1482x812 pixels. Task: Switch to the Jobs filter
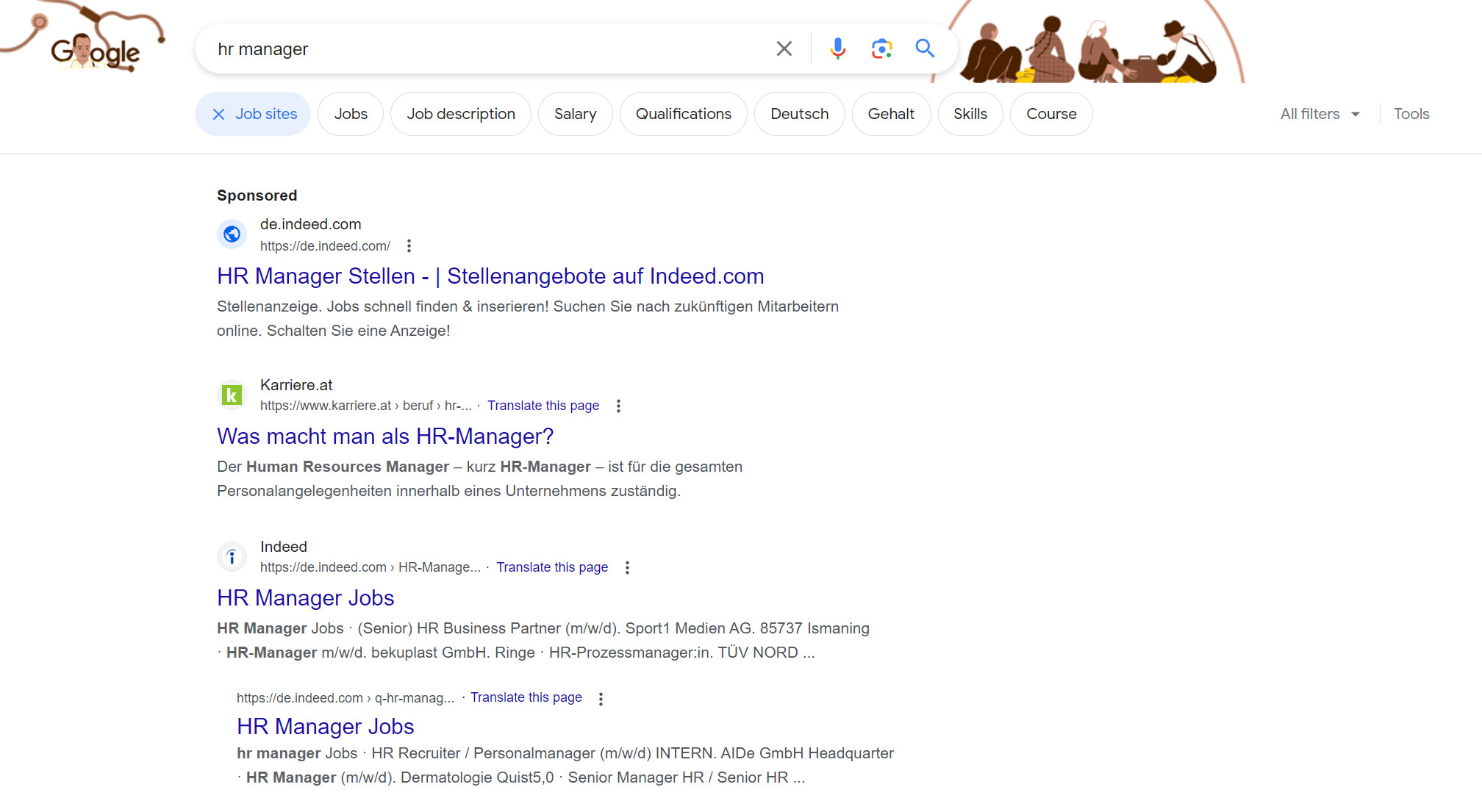pyautogui.click(x=351, y=114)
